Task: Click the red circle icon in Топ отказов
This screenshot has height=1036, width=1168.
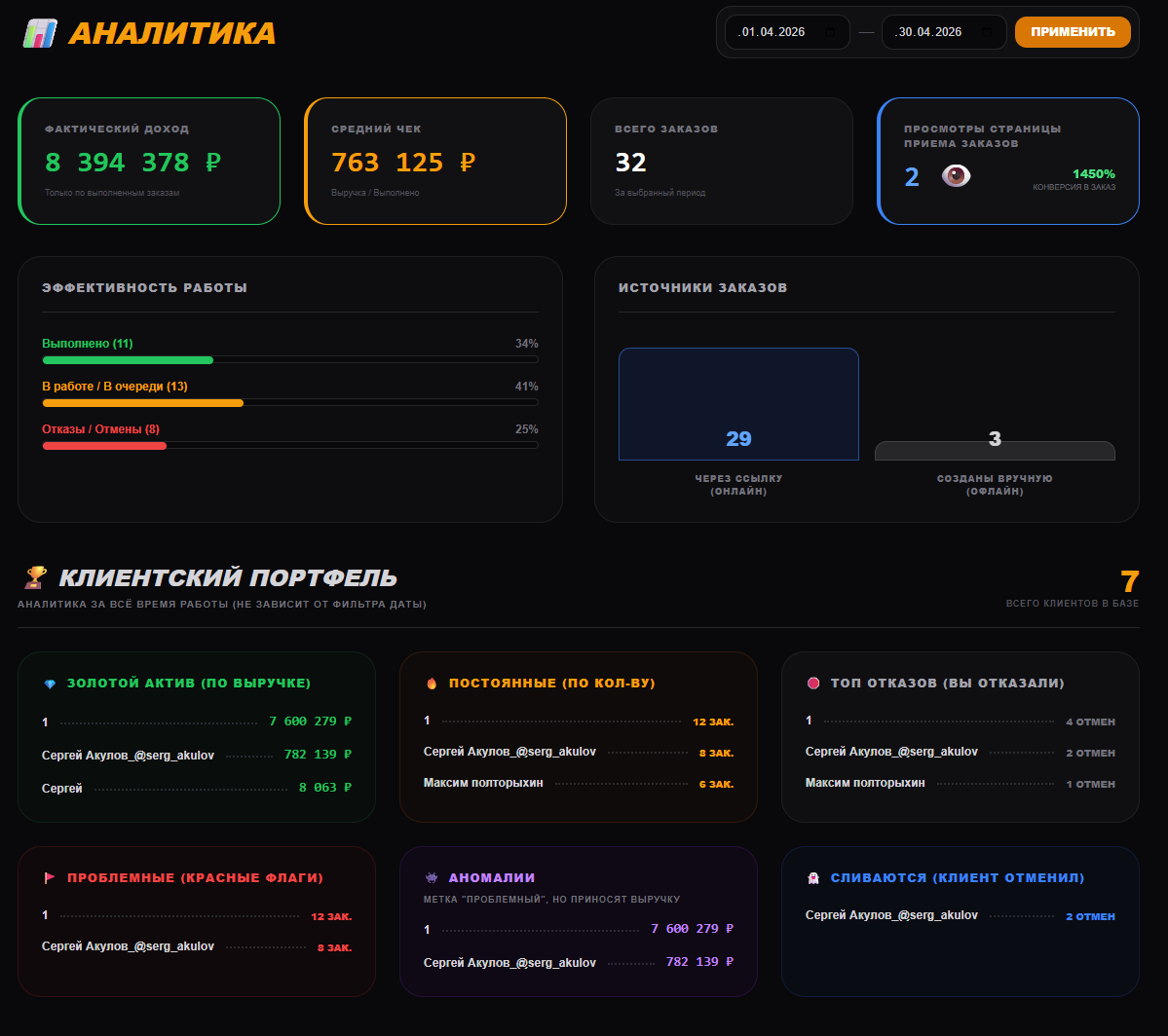Action: tap(813, 684)
